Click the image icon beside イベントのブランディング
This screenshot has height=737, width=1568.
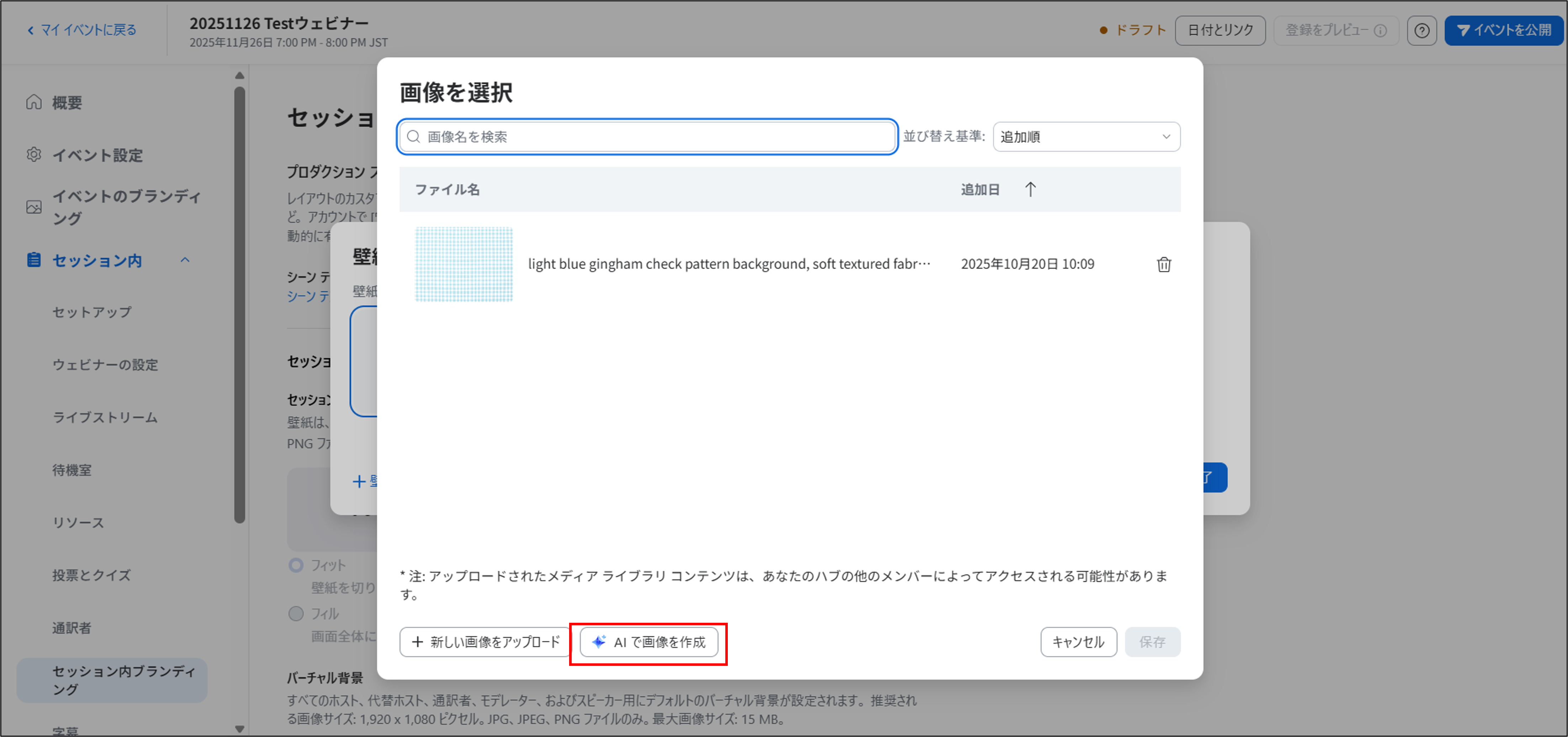click(x=34, y=207)
